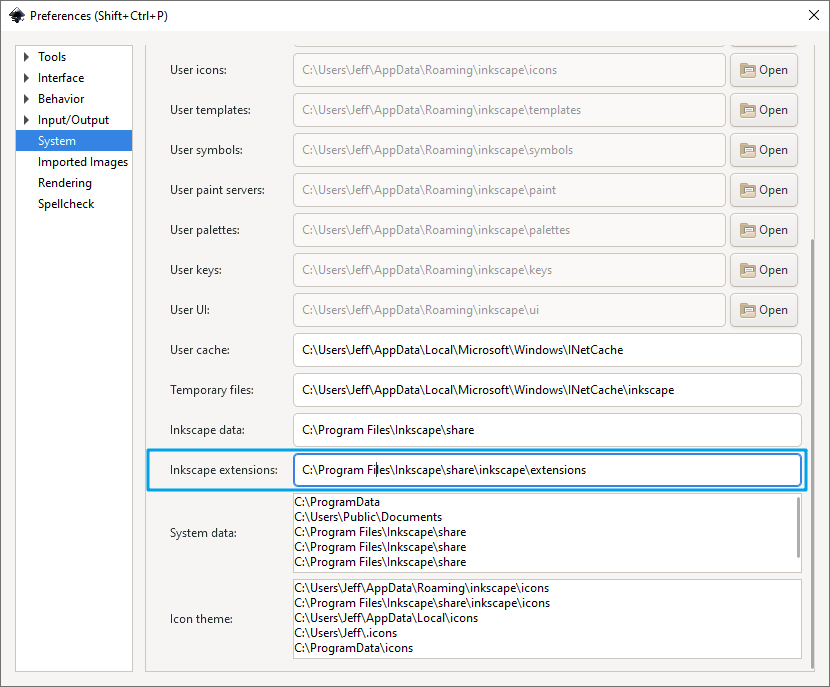Select C:\Users\Public\Documents in System data
The height and width of the screenshot is (687, 830).
point(368,517)
